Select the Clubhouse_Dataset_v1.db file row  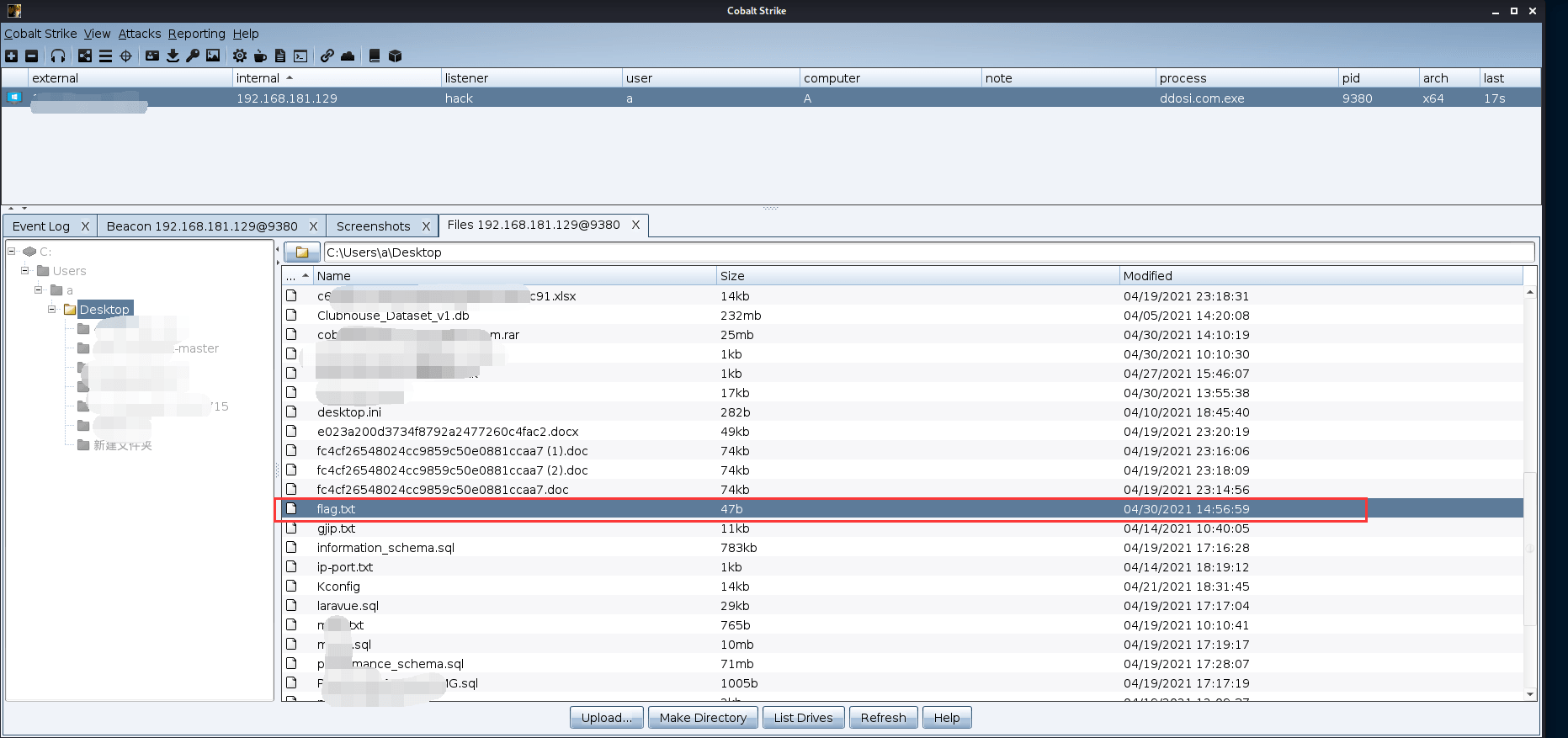tap(903, 315)
